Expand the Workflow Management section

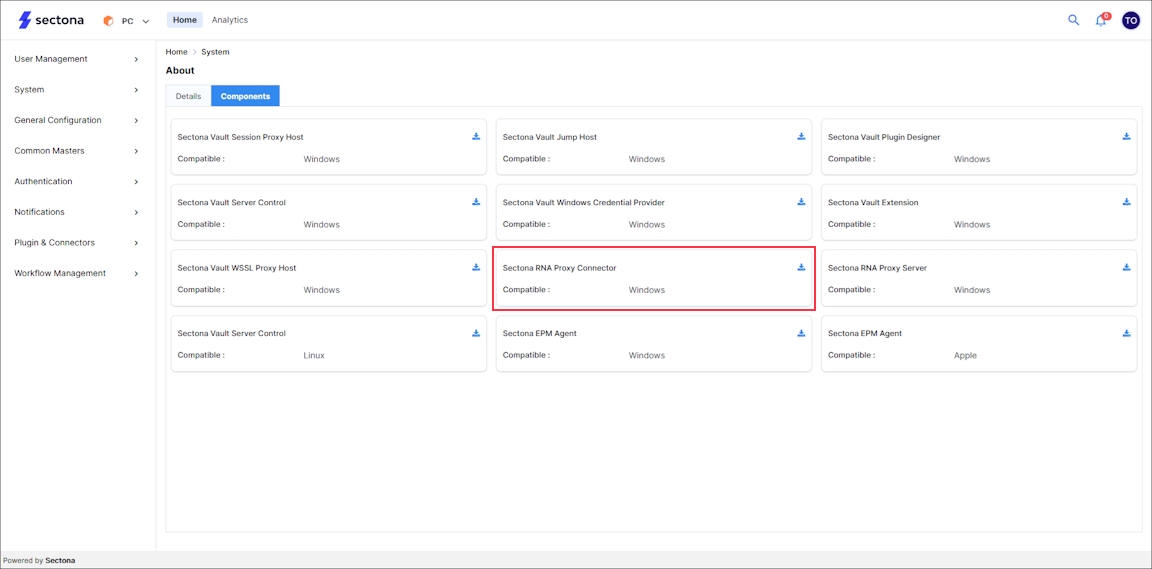[x=77, y=273]
